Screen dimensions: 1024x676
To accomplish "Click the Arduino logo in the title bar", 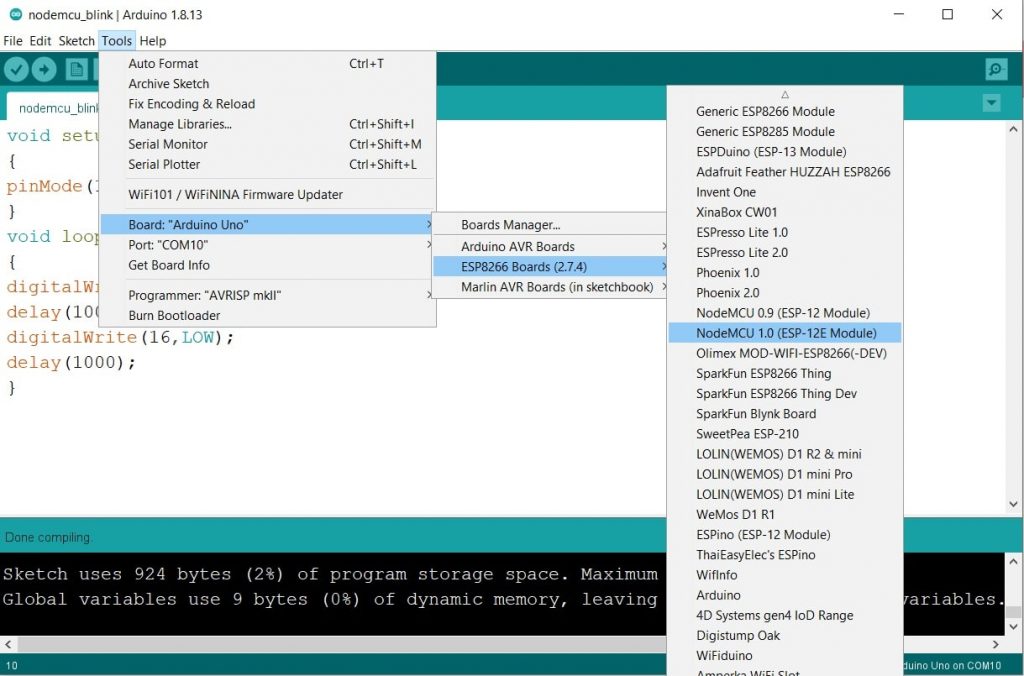I will click(15, 14).
